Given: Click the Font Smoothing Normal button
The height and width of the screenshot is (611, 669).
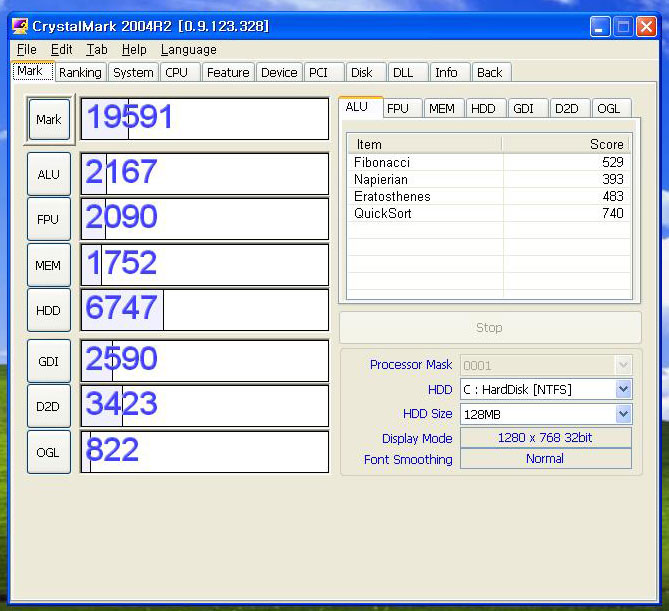Looking at the screenshot, I should [546, 459].
